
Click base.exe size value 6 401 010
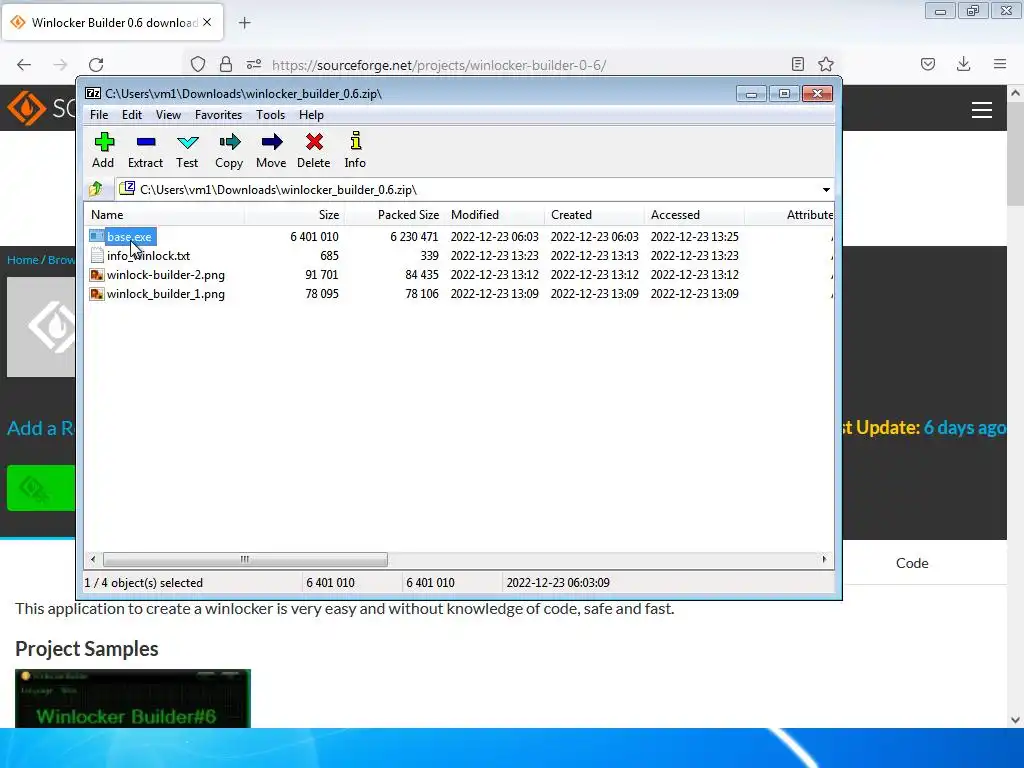click(x=314, y=236)
